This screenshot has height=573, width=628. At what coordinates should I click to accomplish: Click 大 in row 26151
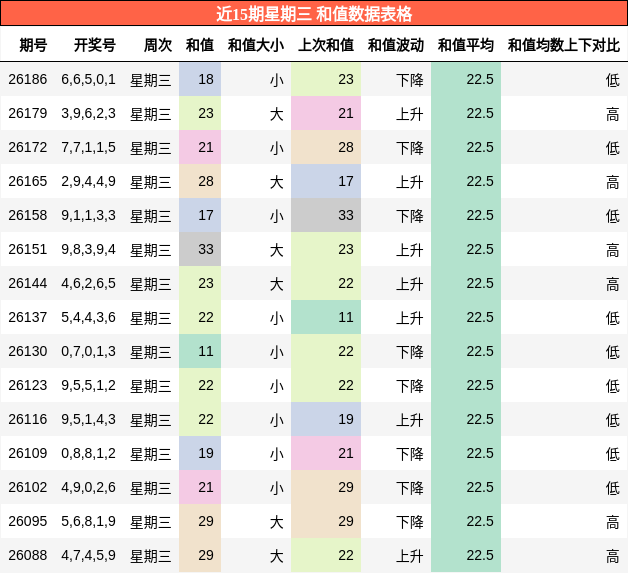pos(277,250)
